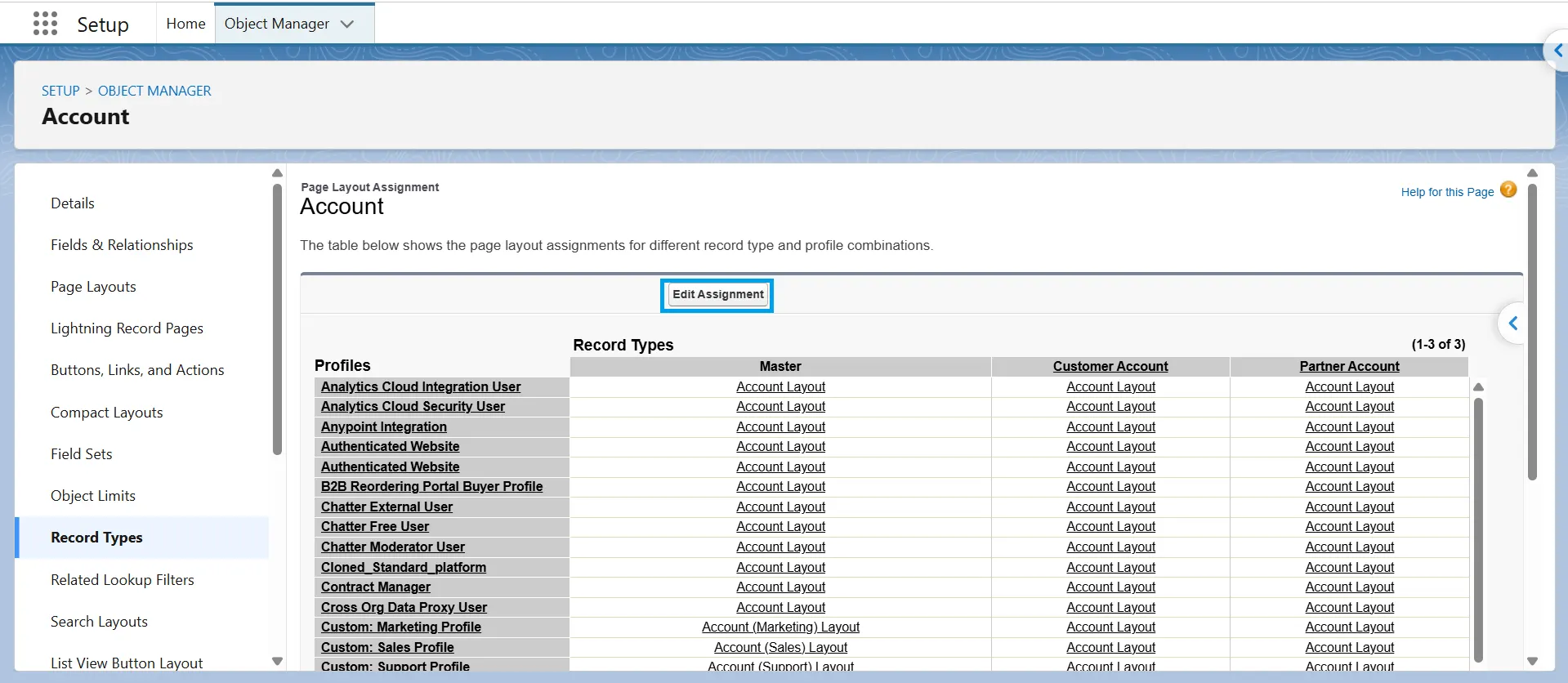Collapse panel using top right chevron icon
Viewport: 1568px width, 683px height.
pyautogui.click(x=1557, y=51)
